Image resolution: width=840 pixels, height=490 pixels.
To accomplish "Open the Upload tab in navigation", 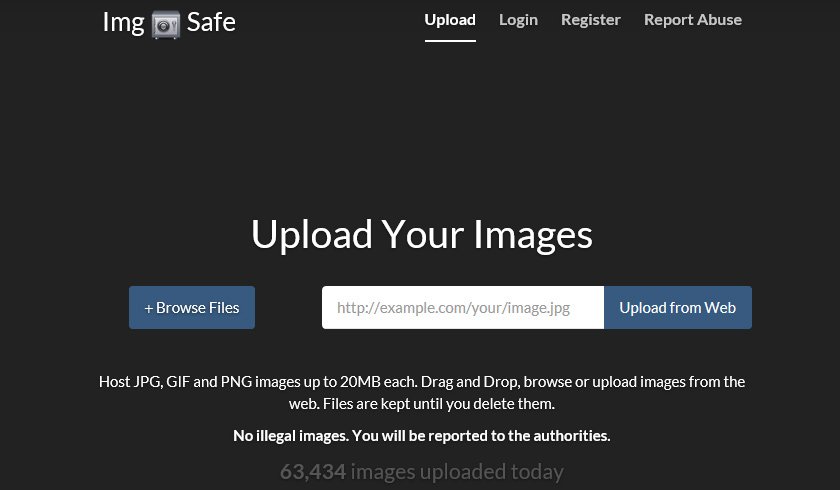I will [x=450, y=20].
